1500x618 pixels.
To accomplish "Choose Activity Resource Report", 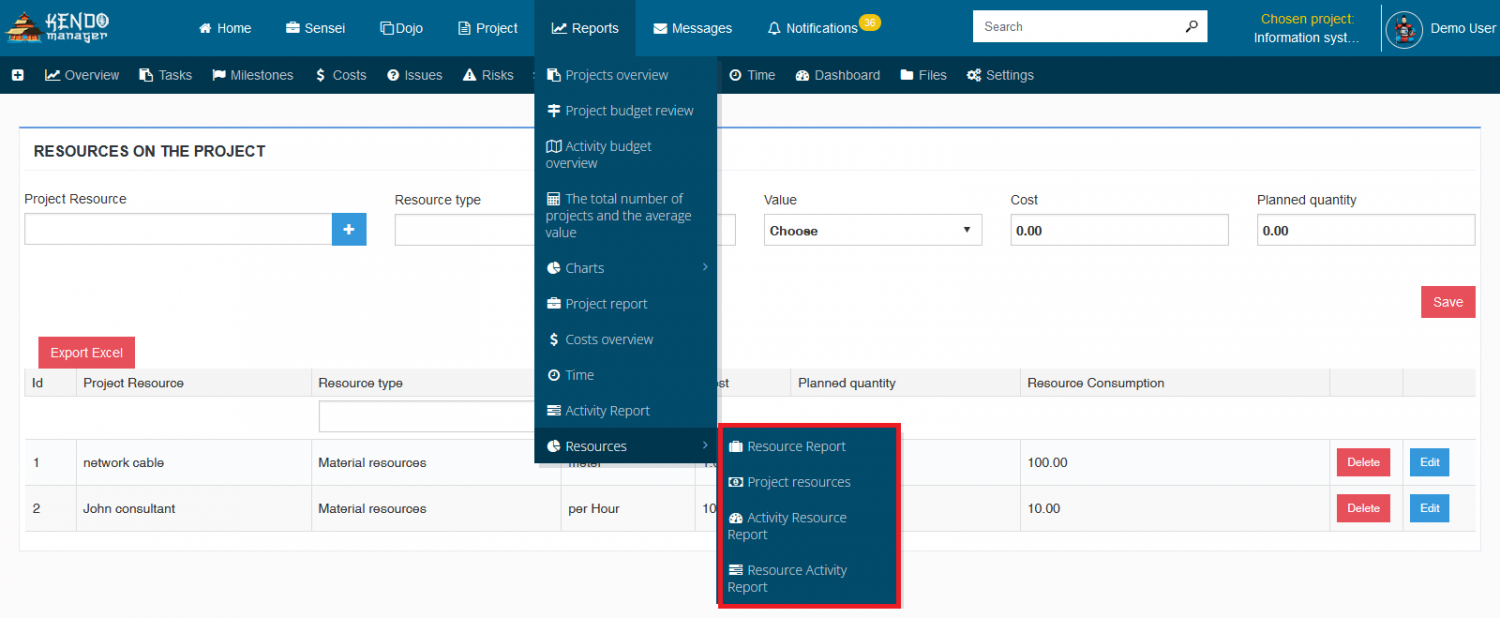I will pos(808,526).
